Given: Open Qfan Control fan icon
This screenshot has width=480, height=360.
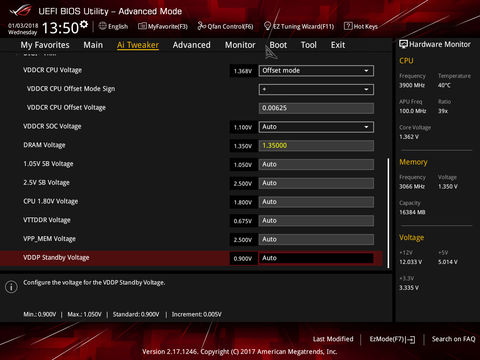Looking at the screenshot, I should [202, 26].
